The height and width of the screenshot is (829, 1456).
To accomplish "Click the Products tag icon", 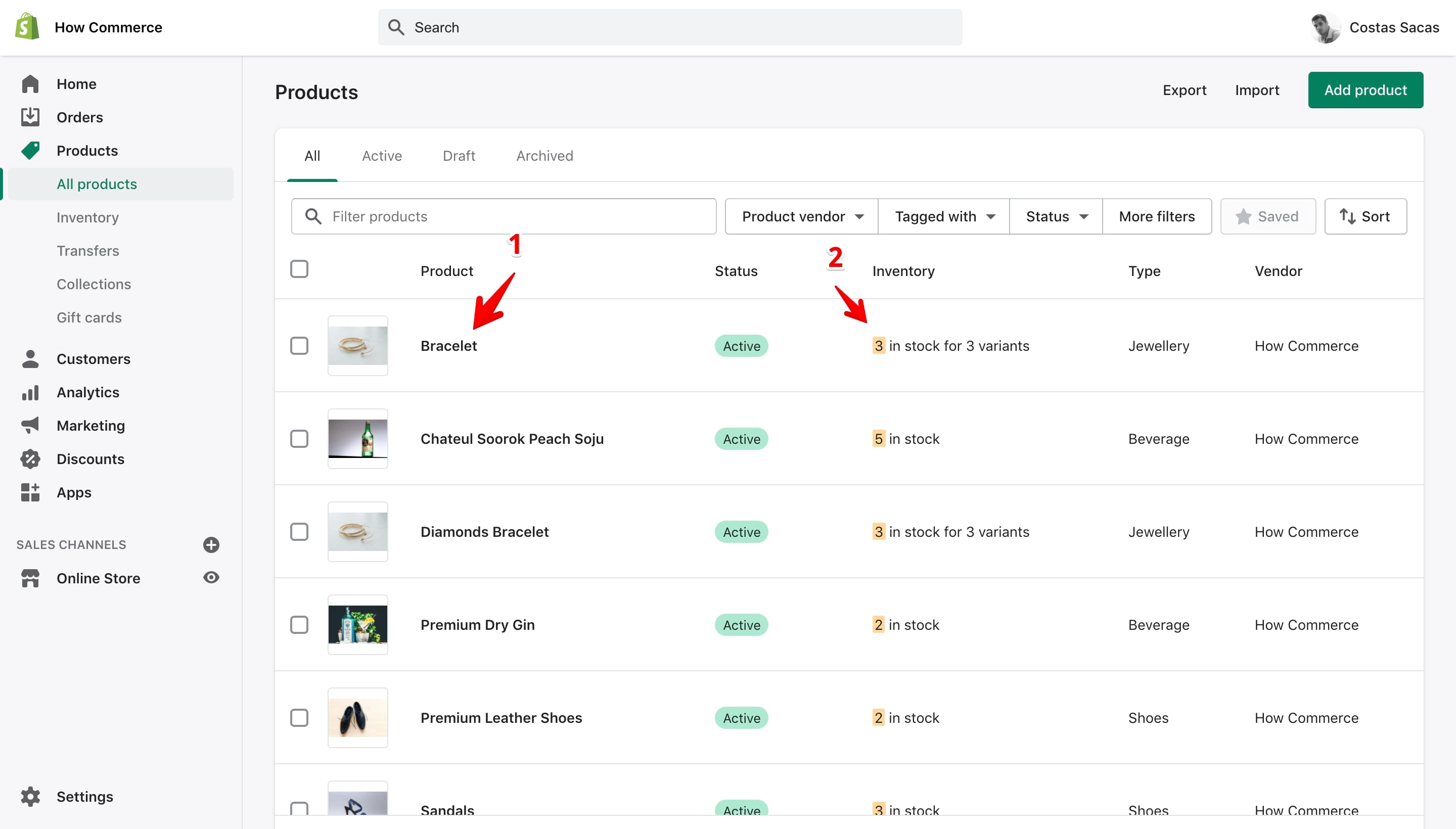I will click(30, 150).
